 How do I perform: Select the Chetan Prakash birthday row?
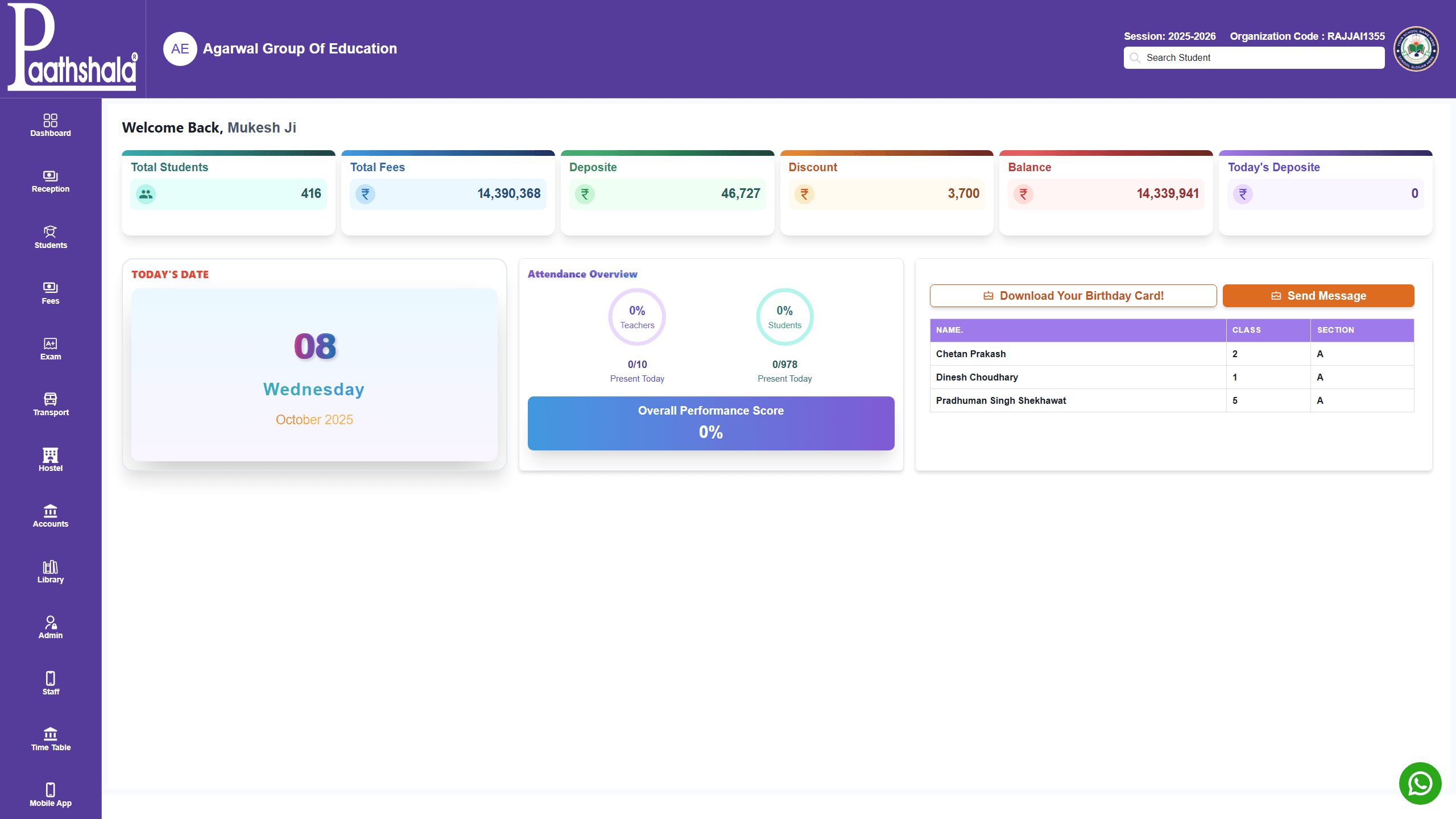click(1077, 354)
